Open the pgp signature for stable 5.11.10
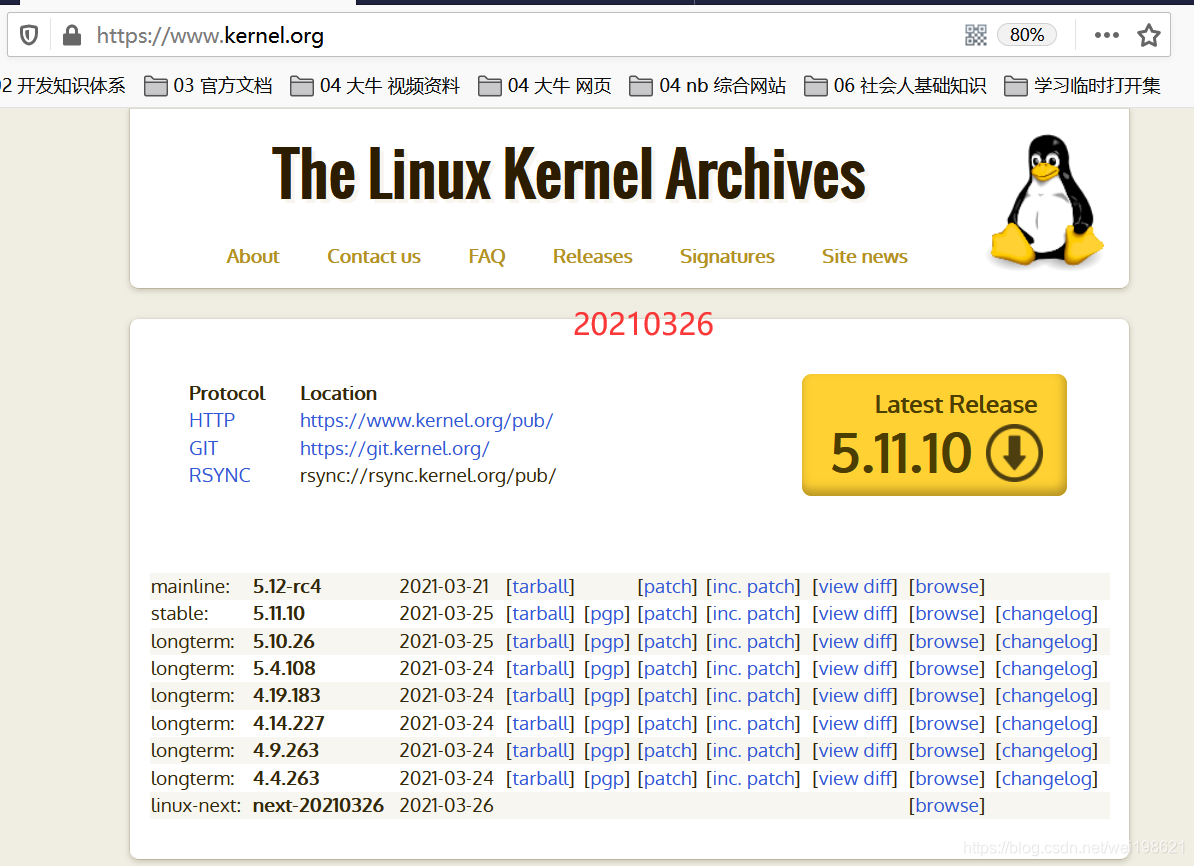Image resolution: width=1194 pixels, height=866 pixels. coord(607,614)
